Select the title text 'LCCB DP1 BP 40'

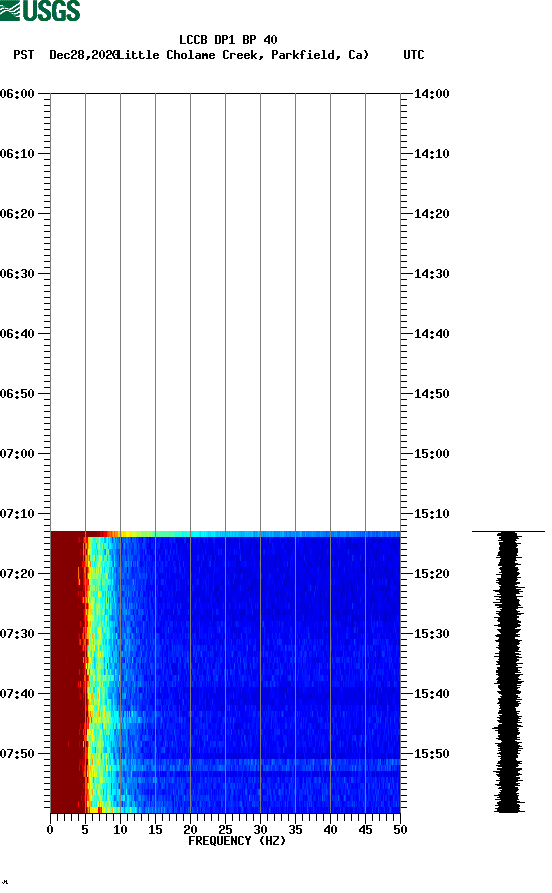[x=228, y=40]
